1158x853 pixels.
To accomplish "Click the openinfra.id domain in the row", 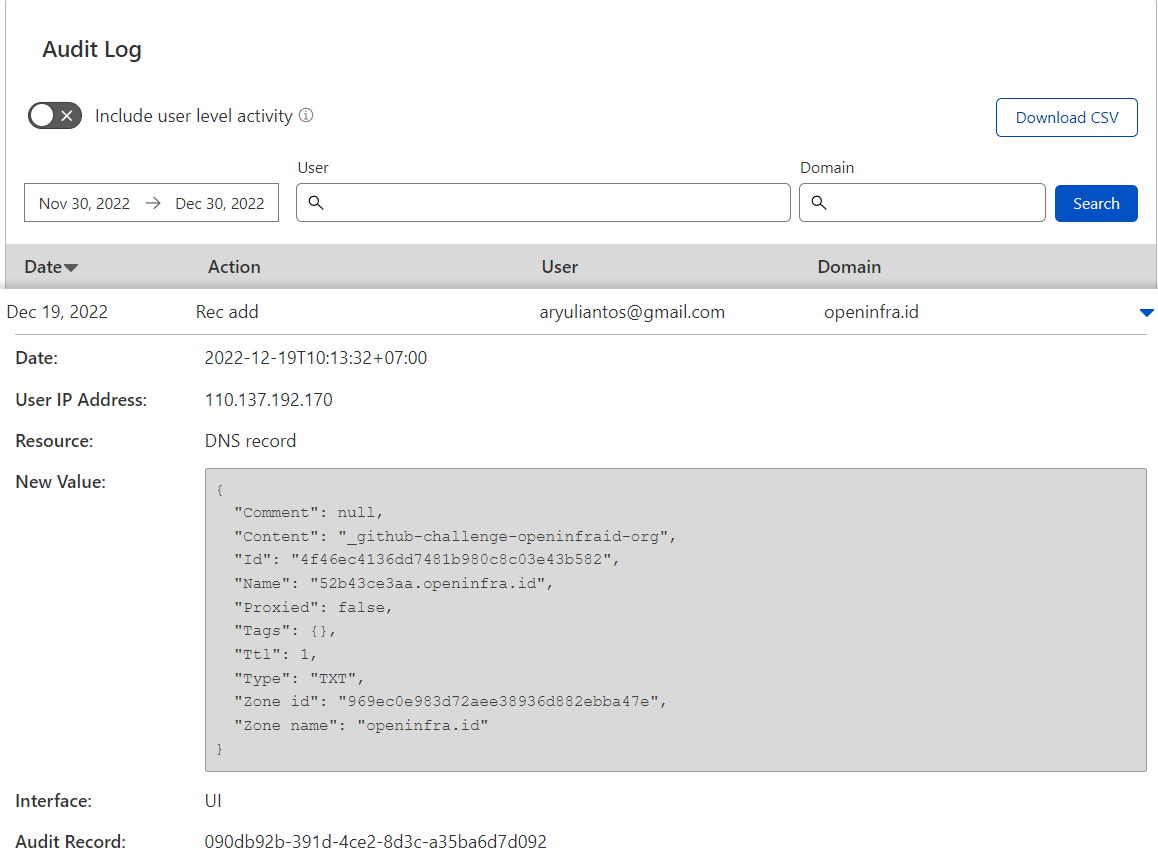I will 870,312.
